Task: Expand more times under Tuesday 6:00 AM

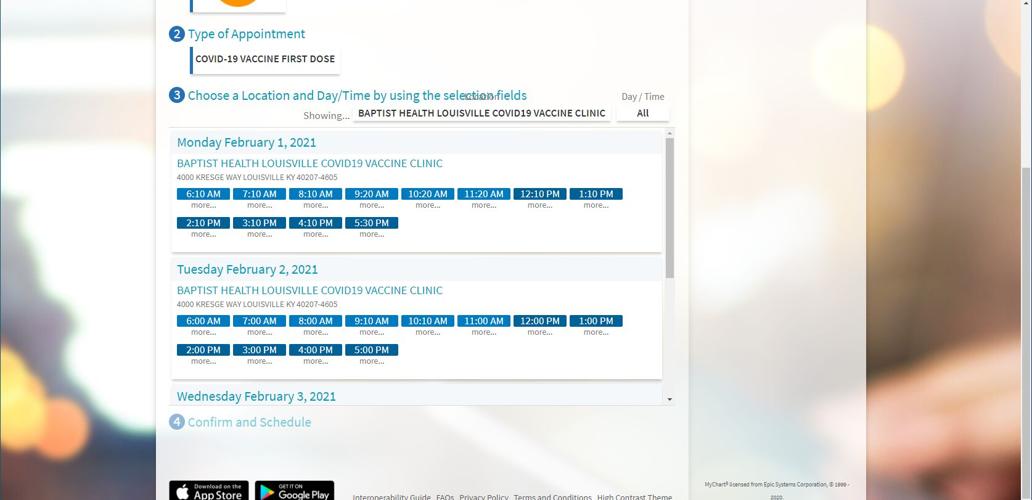Action: (x=203, y=332)
